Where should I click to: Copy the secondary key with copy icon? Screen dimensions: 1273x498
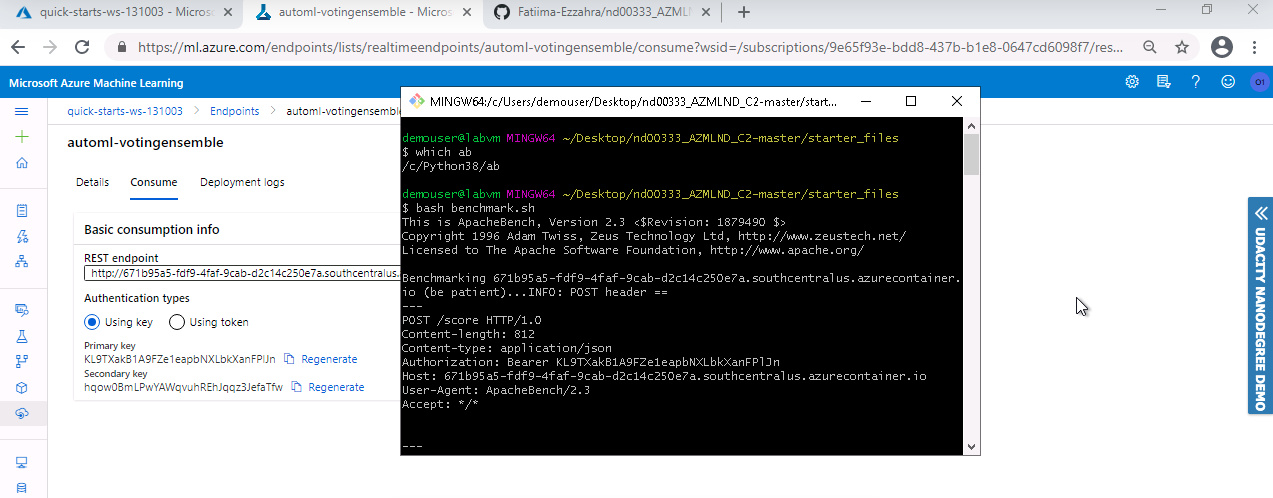296,387
